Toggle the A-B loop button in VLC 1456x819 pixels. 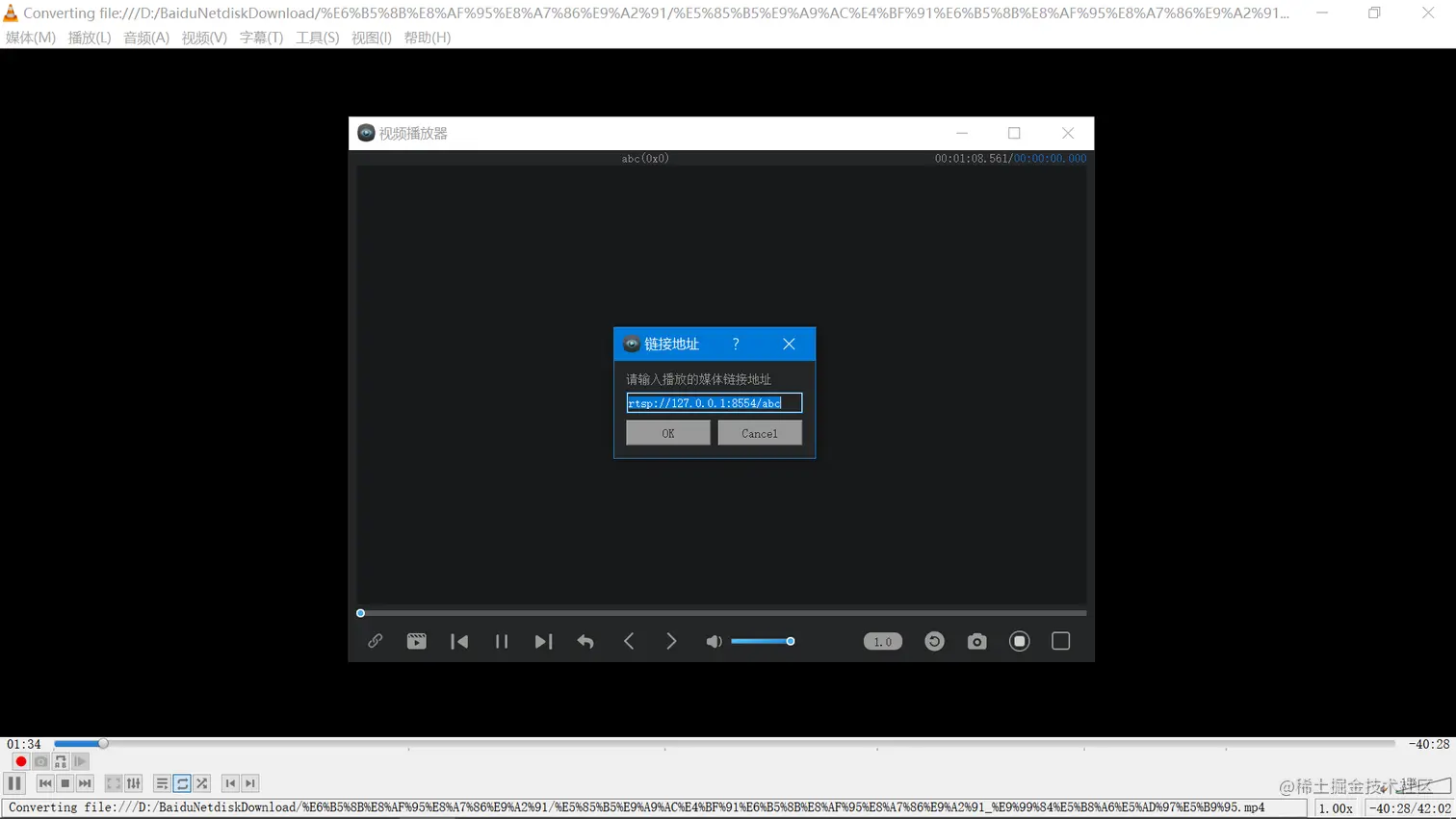61,761
